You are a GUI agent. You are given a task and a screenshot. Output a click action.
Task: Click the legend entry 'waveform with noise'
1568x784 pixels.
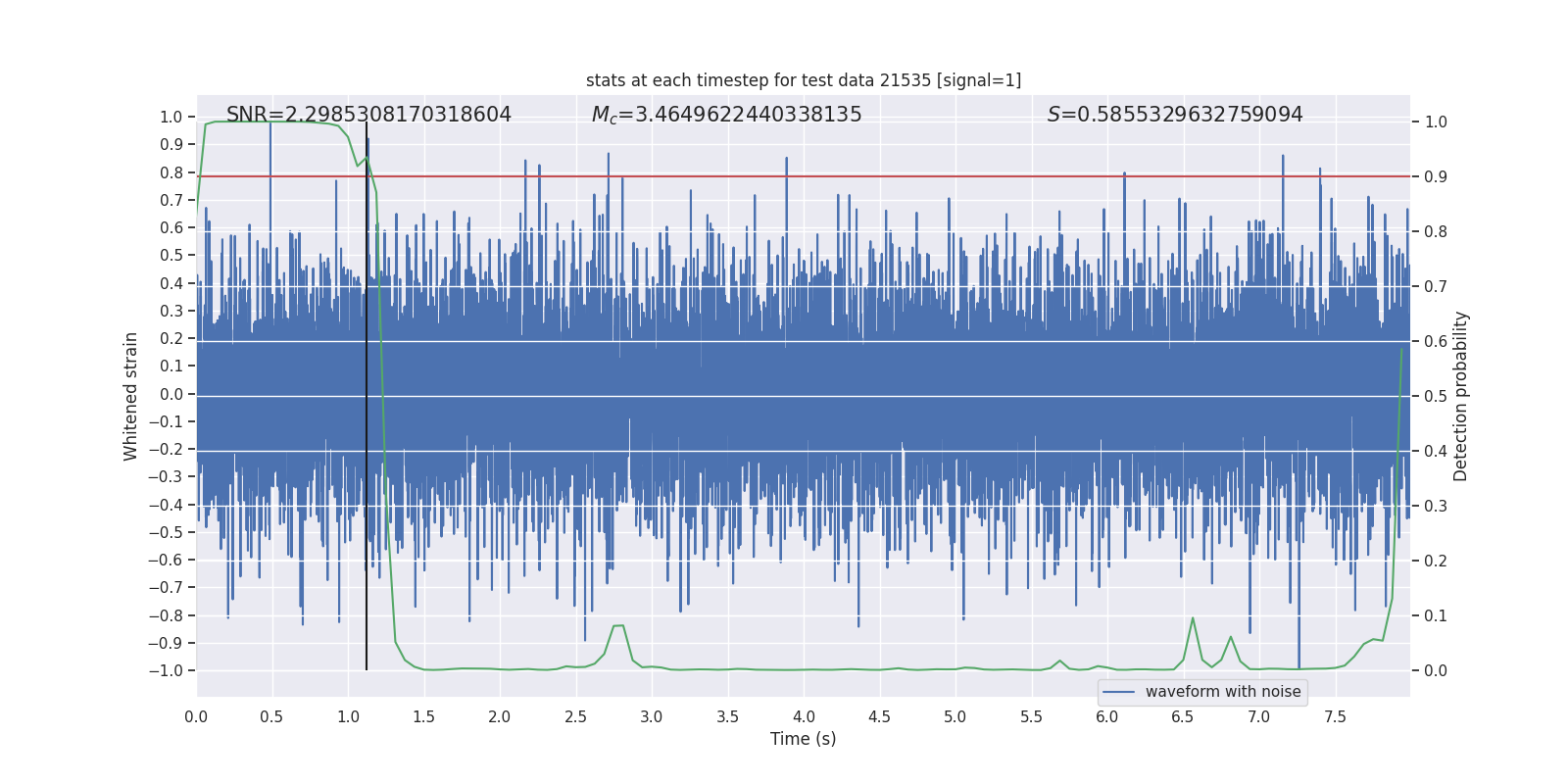pyautogui.click(x=1223, y=692)
